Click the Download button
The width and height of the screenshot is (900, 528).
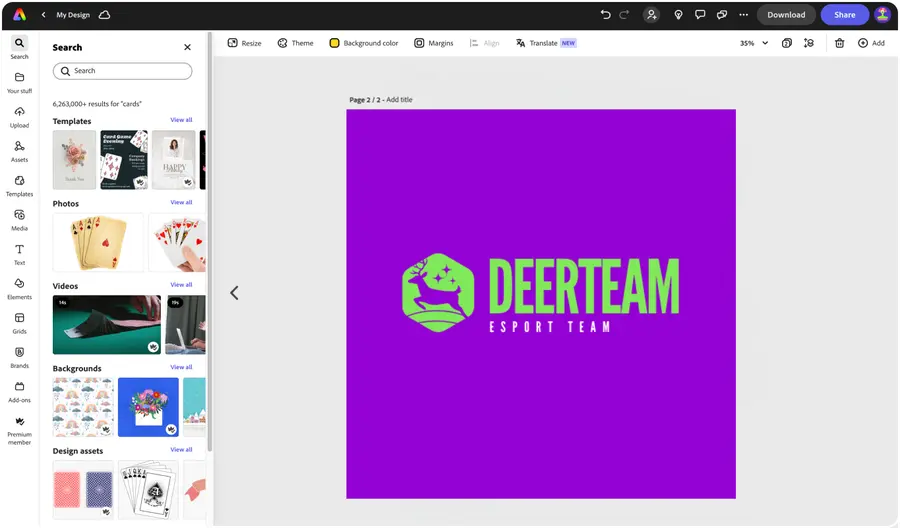786,15
